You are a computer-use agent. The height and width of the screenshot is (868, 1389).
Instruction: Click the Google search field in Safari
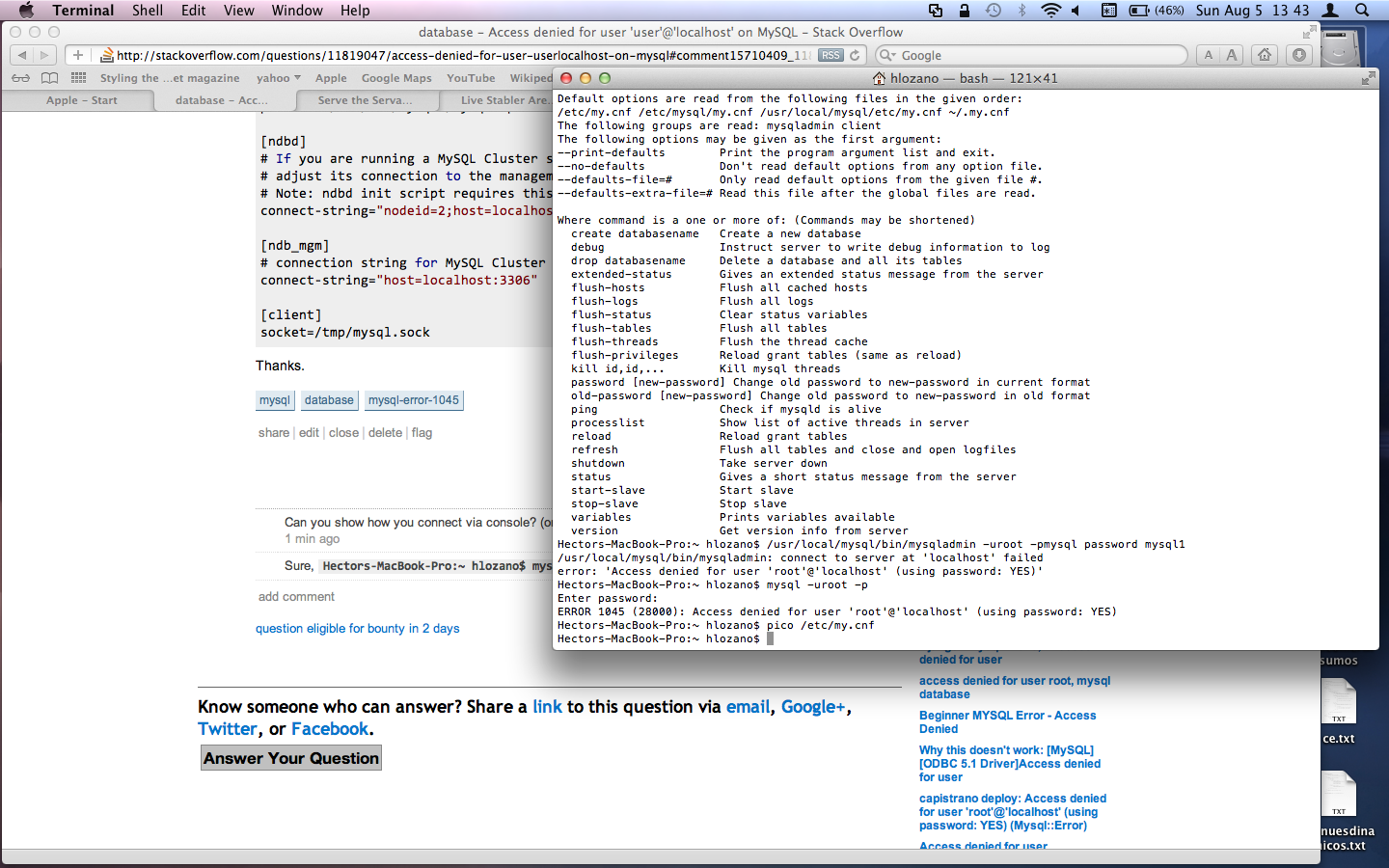1030,55
